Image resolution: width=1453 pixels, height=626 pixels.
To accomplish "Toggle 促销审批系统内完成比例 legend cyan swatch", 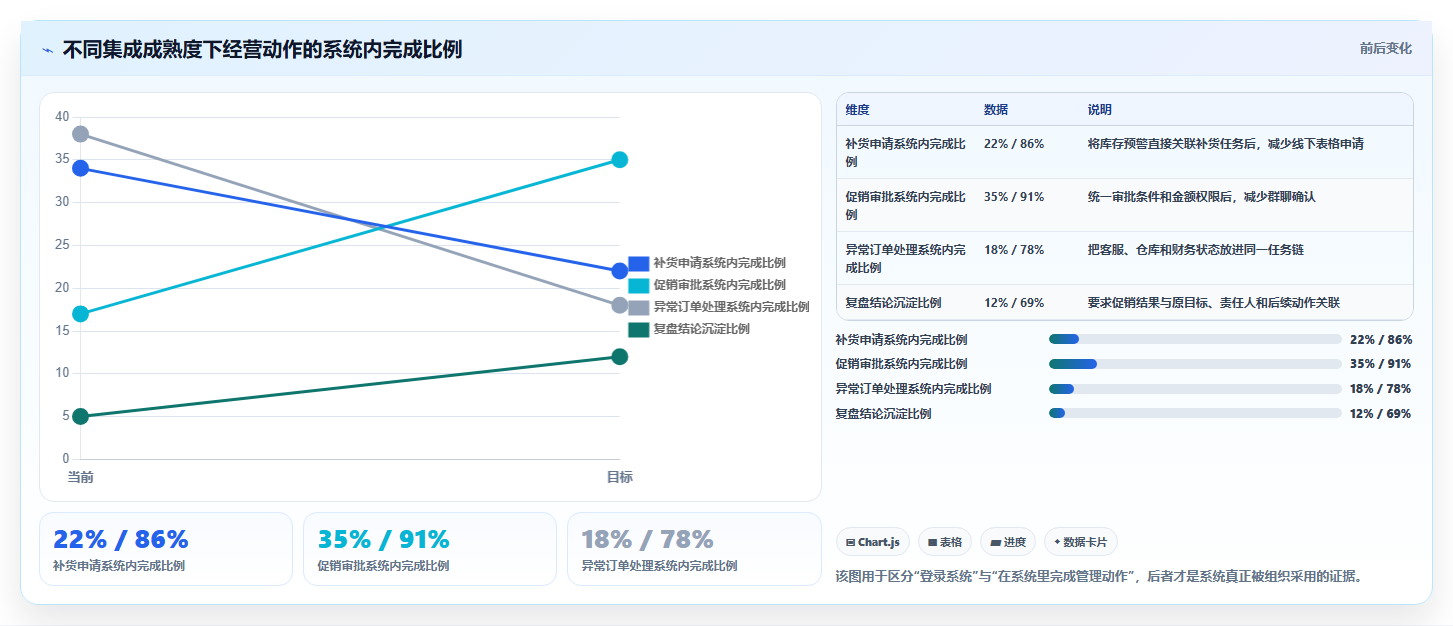I will tap(639, 285).
